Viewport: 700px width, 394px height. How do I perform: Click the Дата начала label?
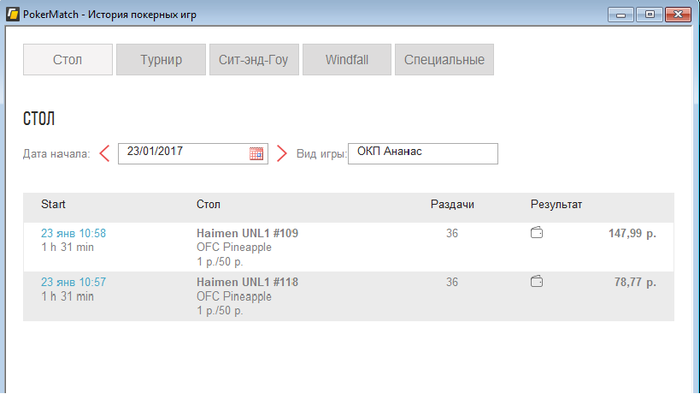pos(57,154)
